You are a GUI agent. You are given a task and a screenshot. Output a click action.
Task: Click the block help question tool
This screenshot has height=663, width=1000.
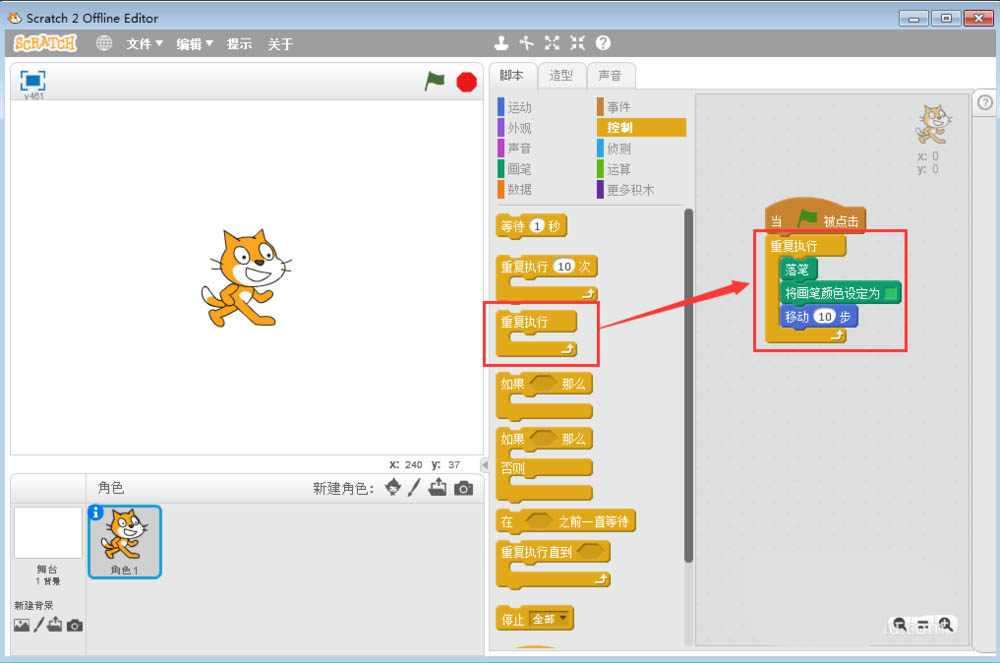(603, 43)
